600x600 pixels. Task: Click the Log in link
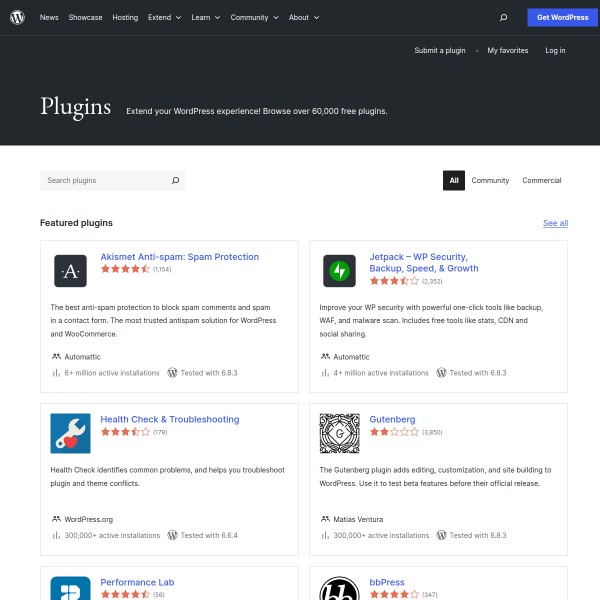pyautogui.click(x=555, y=51)
